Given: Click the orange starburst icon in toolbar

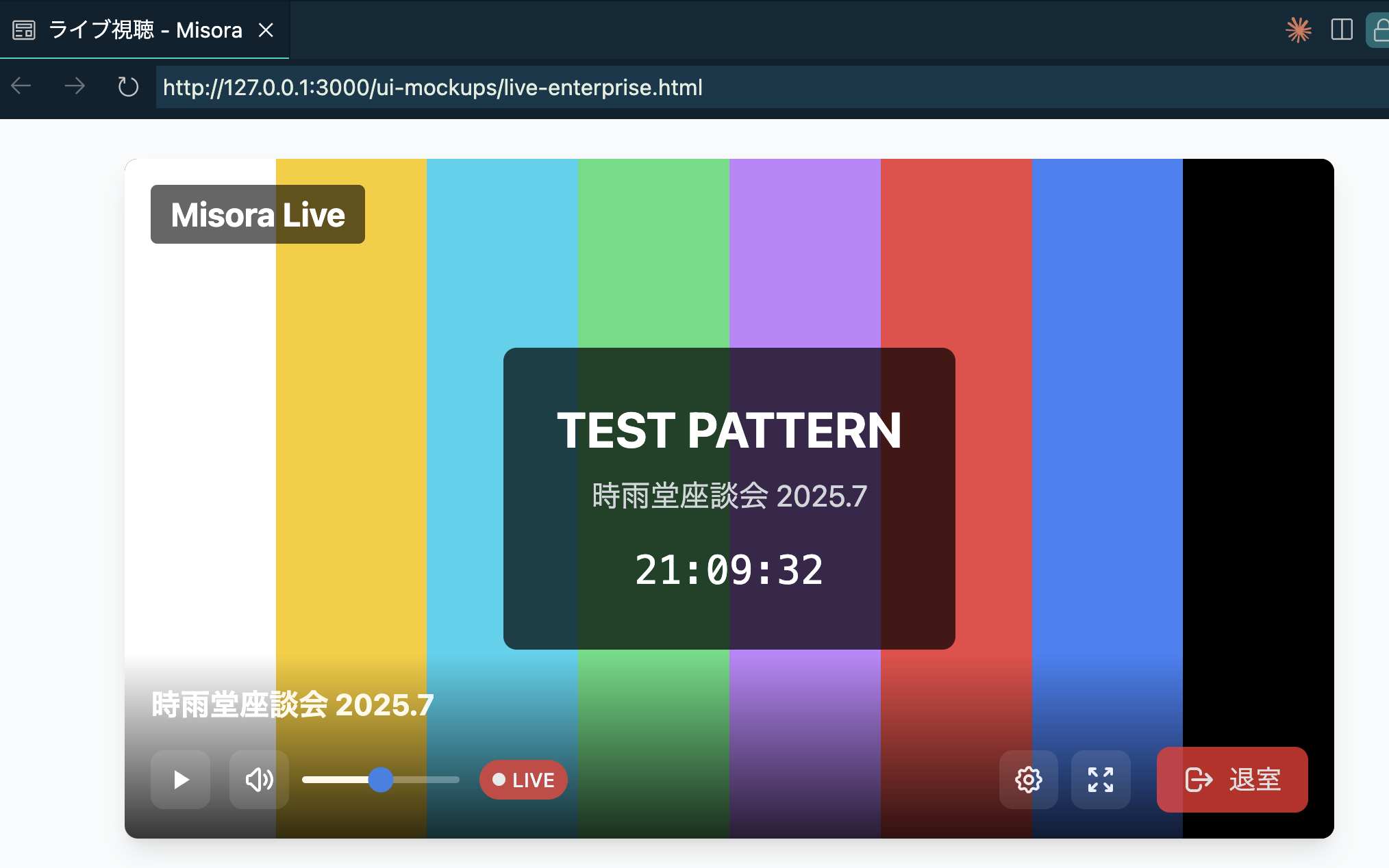Looking at the screenshot, I should (x=1298, y=29).
